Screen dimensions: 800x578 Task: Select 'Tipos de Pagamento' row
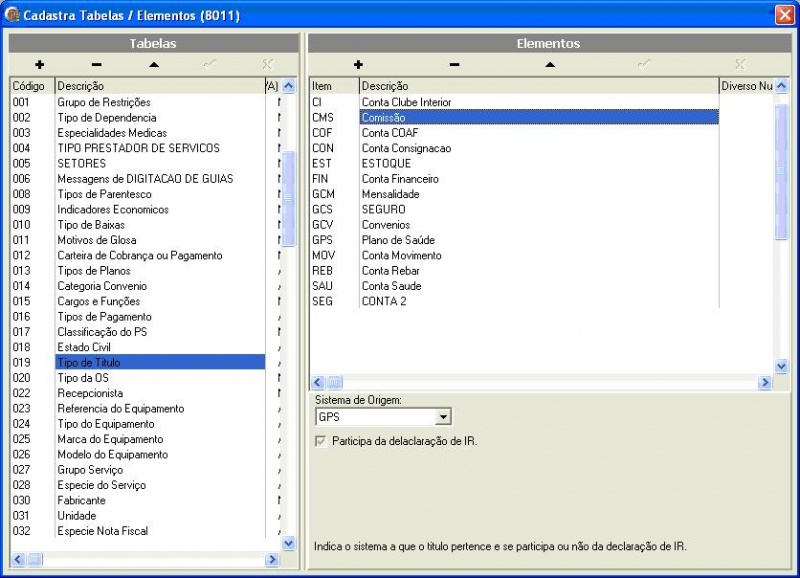[145, 316]
